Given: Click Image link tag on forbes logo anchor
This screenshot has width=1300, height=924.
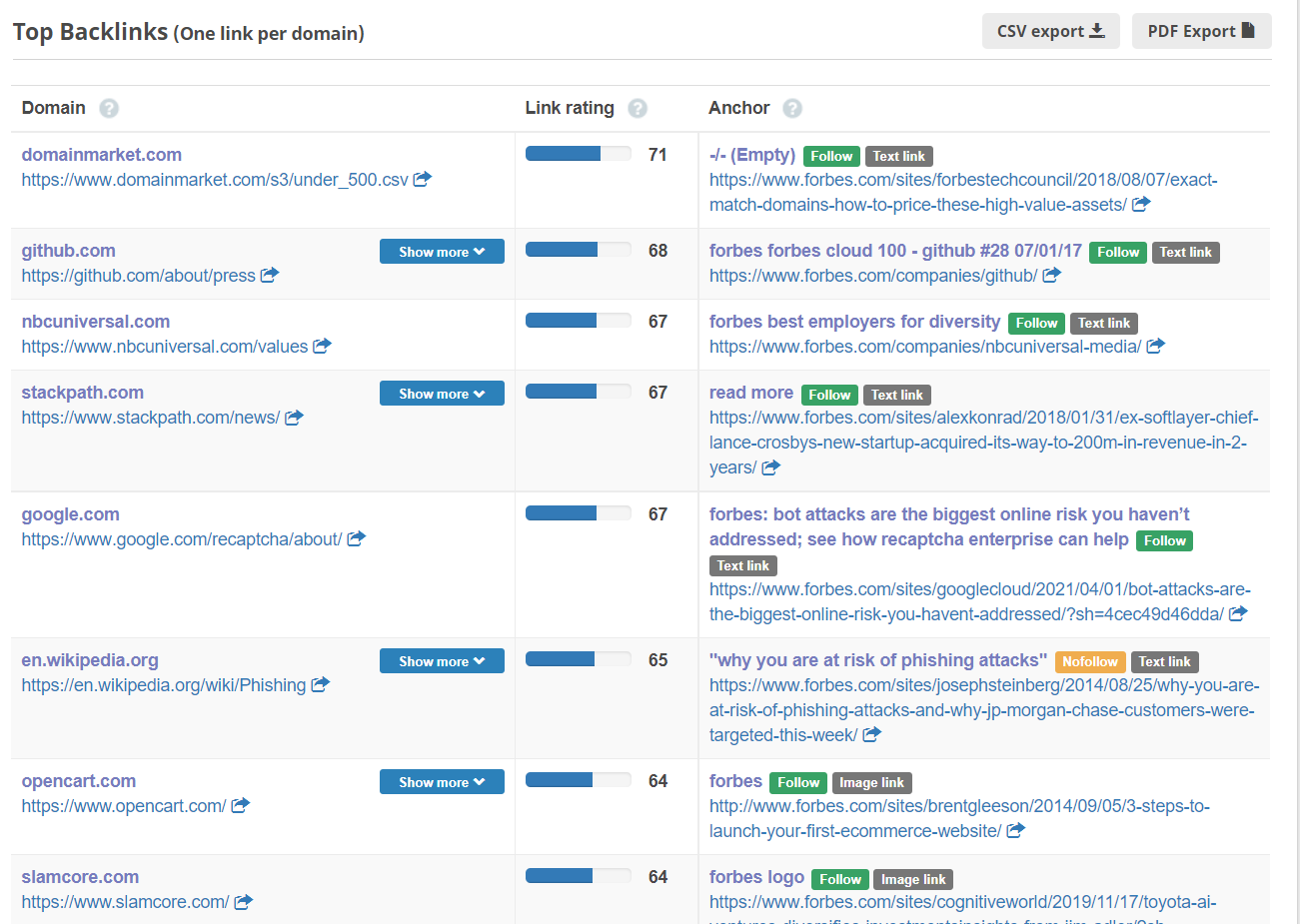Looking at the screenshot, I should point(913,879).
